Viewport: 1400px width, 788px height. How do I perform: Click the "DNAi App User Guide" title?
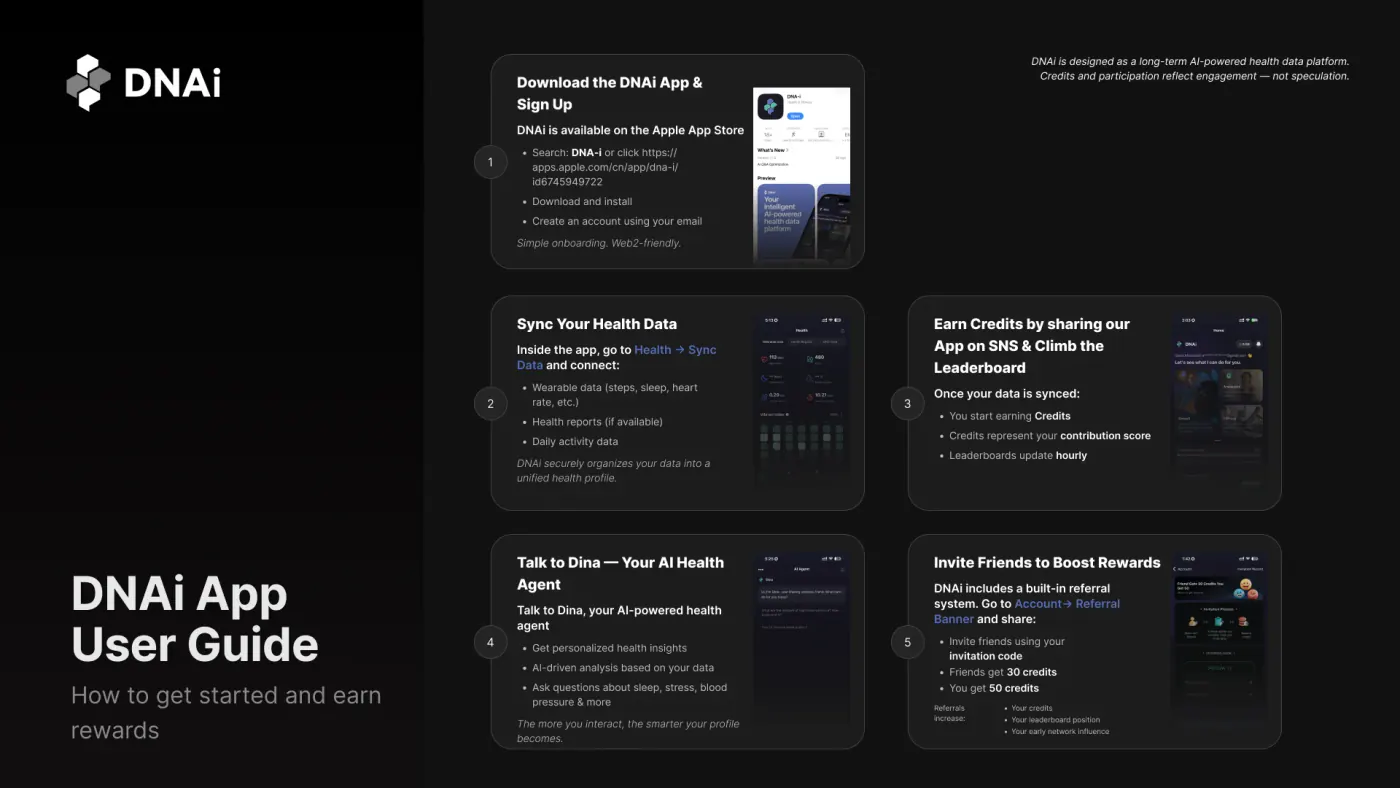195,620
